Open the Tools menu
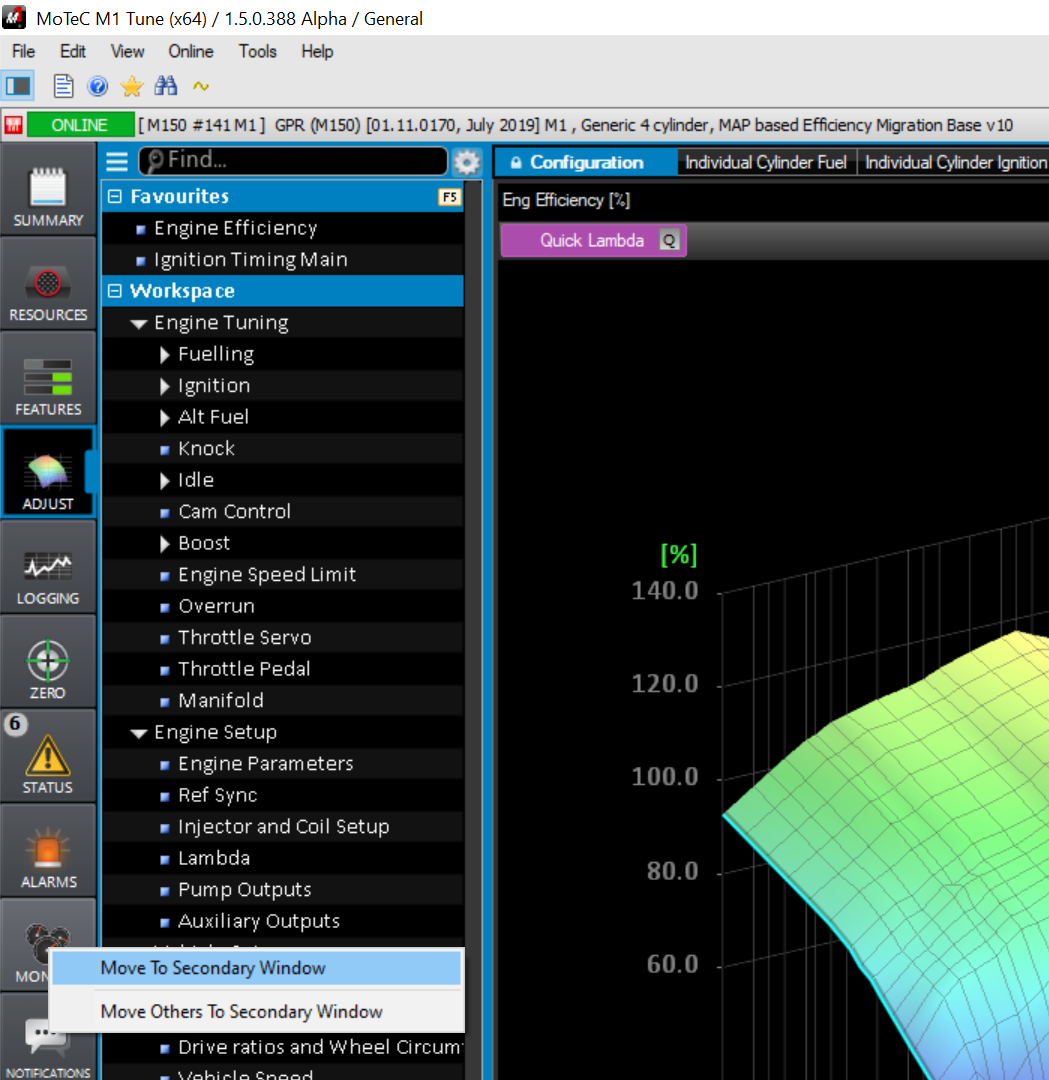 (x=257, y=51)
